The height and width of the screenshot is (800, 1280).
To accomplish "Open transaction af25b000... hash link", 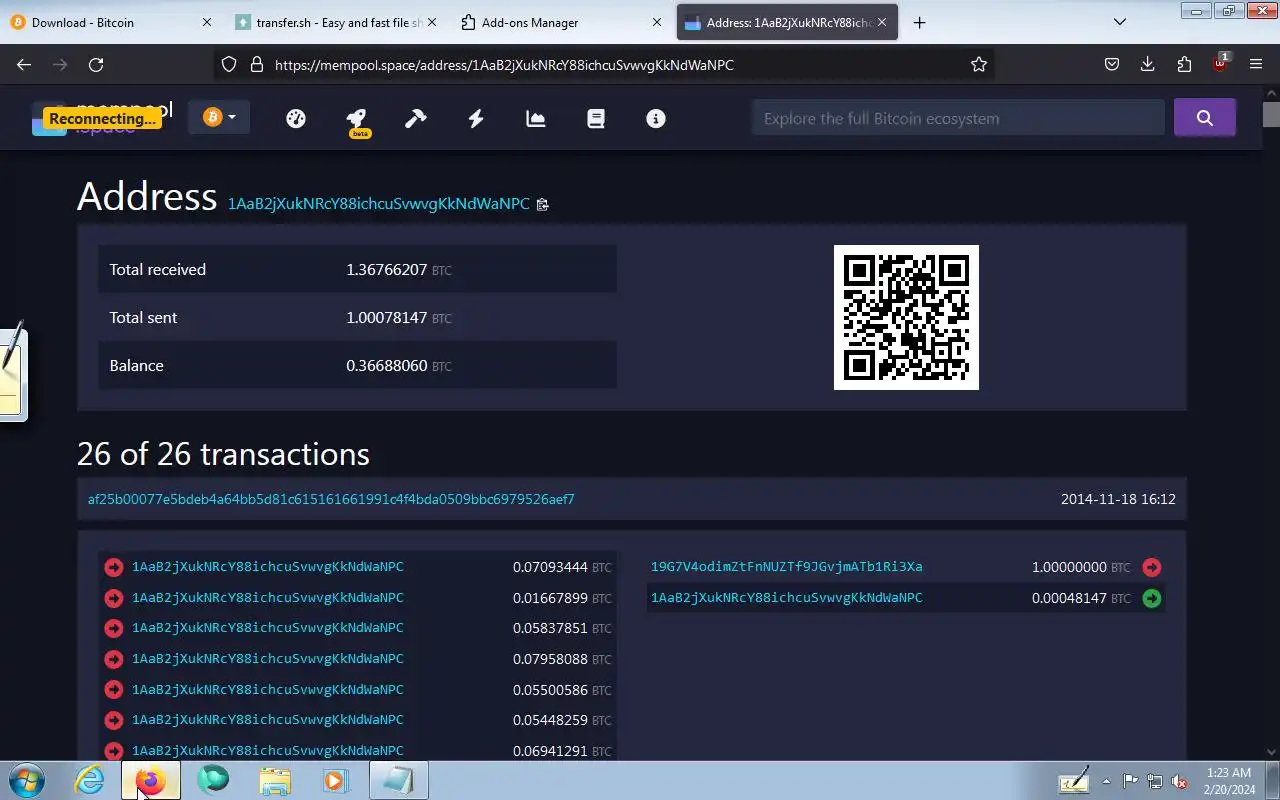I will click(x=331, y=499).
